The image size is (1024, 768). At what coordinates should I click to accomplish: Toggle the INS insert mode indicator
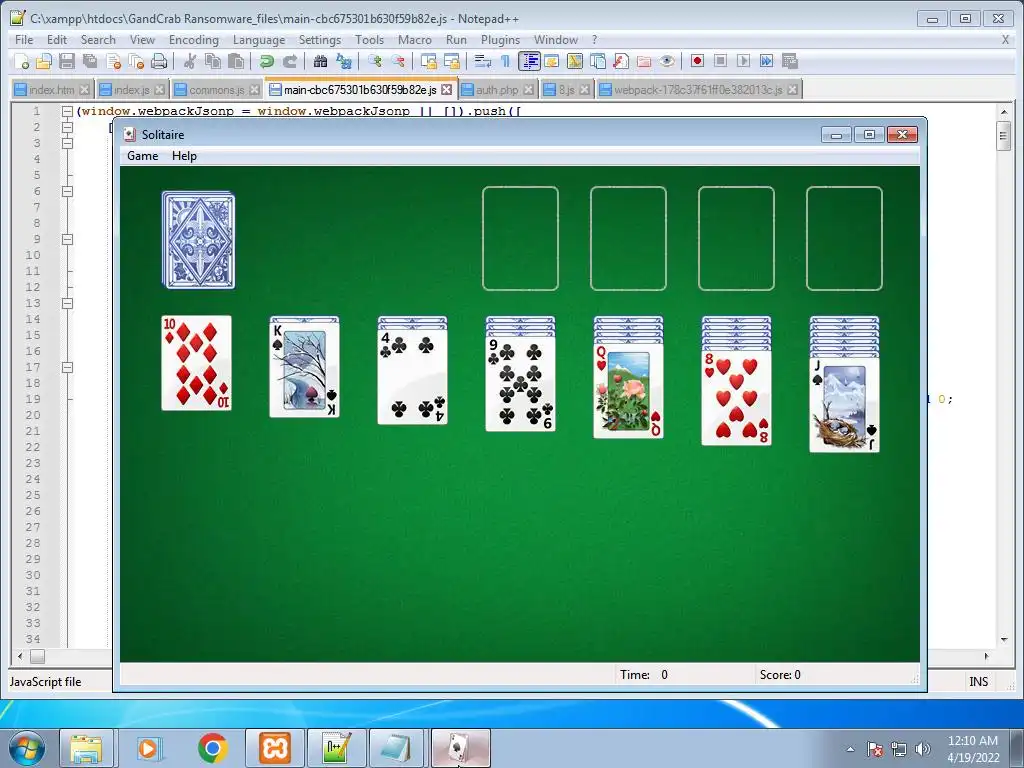(978, 682)
